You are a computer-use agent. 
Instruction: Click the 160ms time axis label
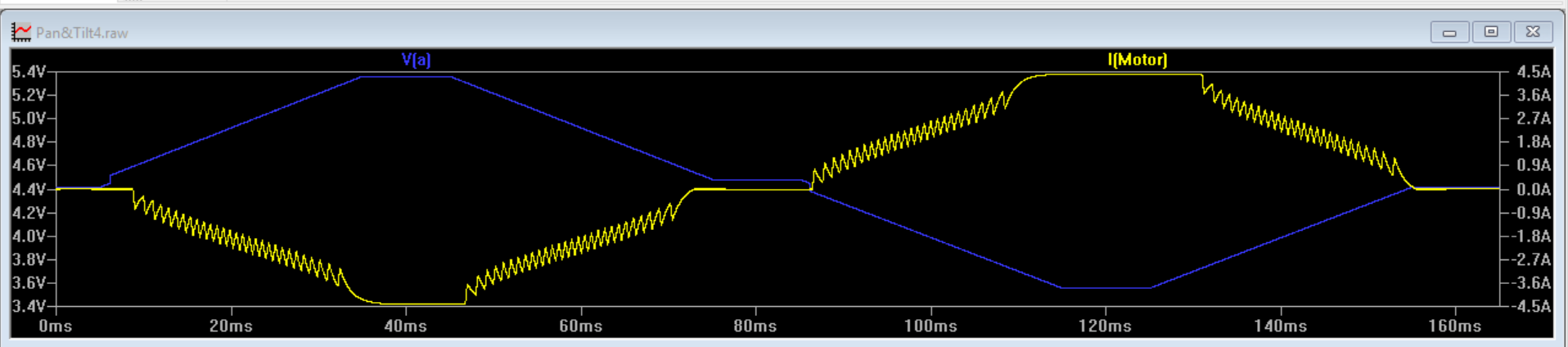[1455, 326]
